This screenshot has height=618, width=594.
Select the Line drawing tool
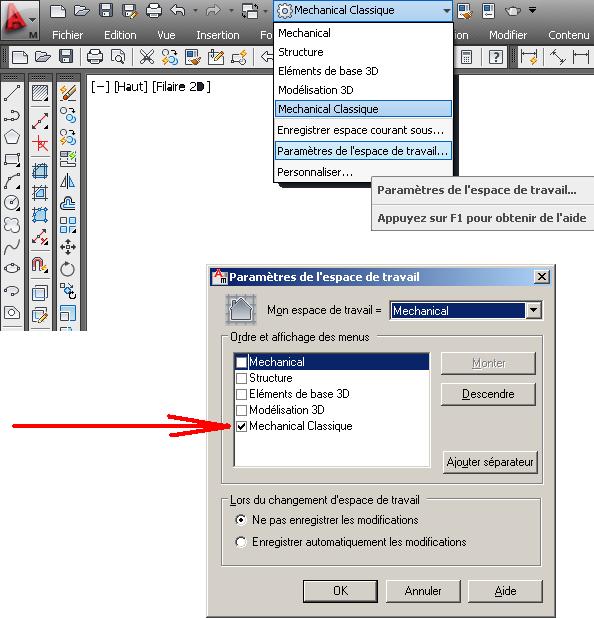coord(12,93)
